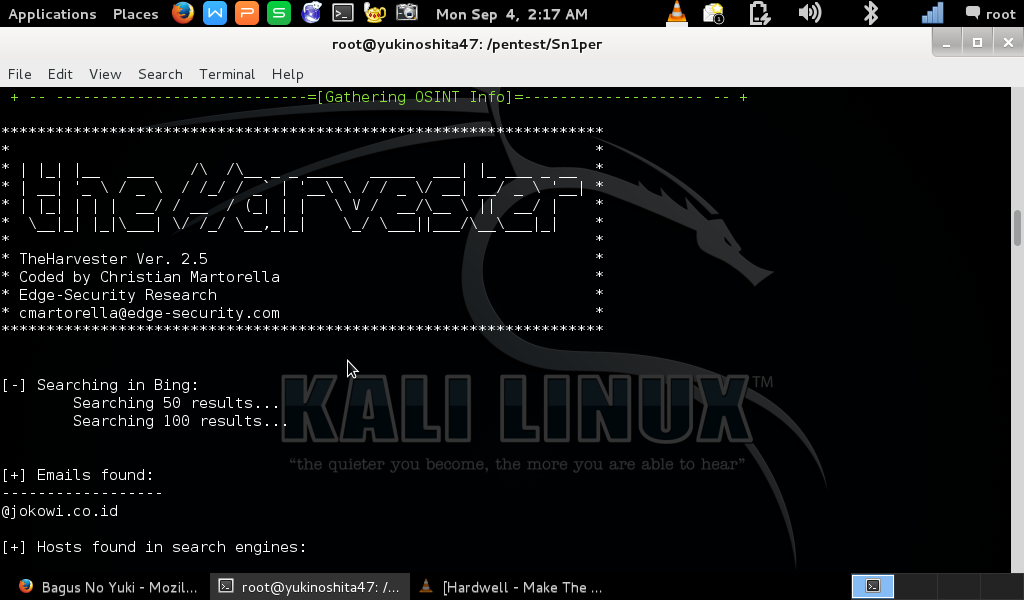
Task: Open the terminal File menu
Action: [x=20, y=74]
